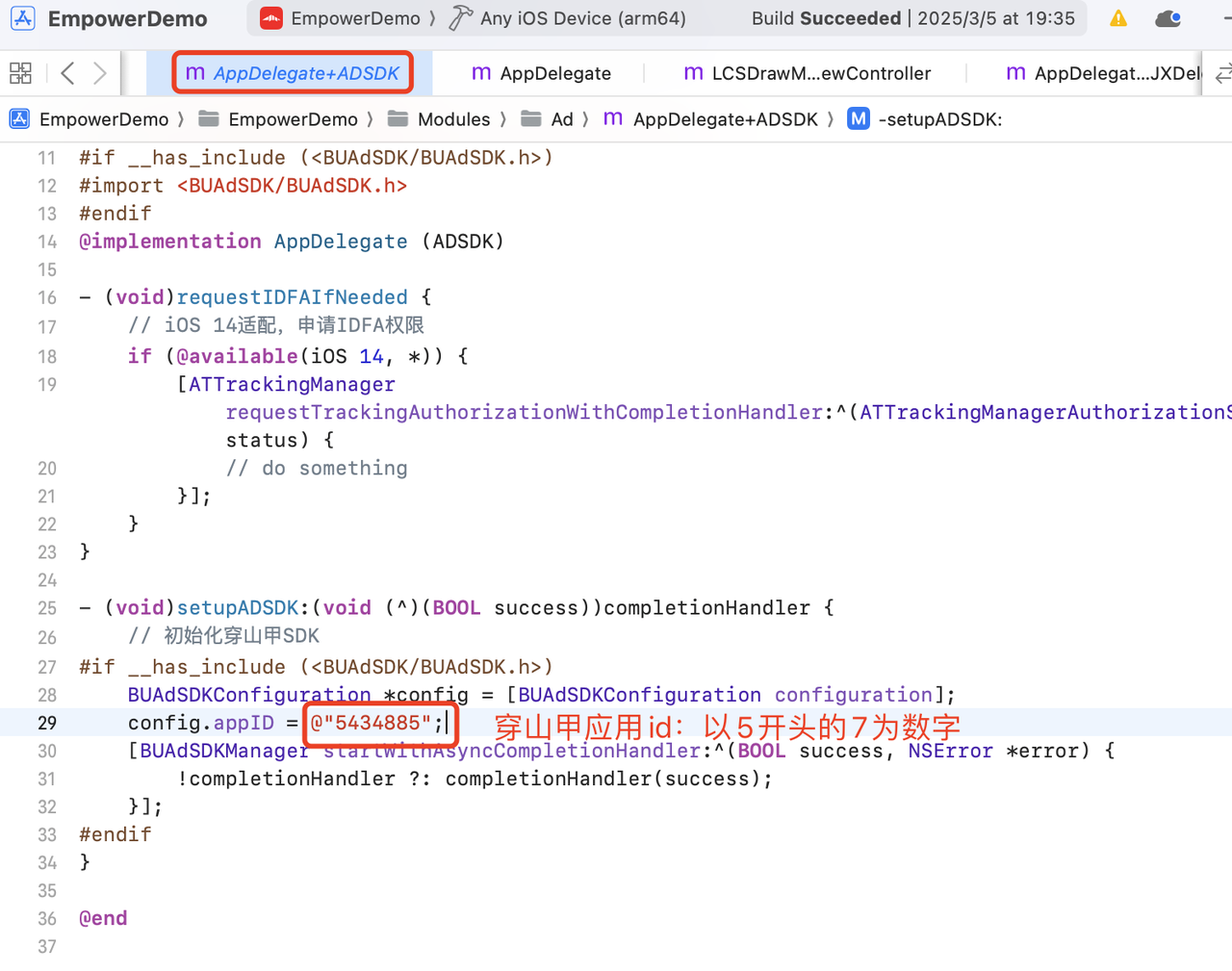Switch to the AppDelegate tab

point(542,73)
